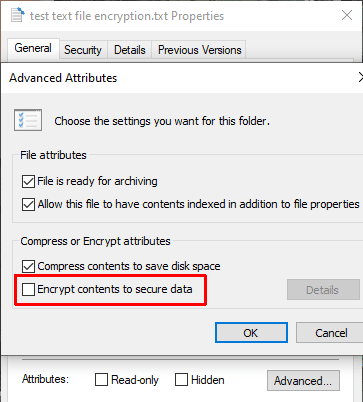363x402 pixels.
Task: Click the checklist settings icon in Advanced Attributes
Action: (x=28, y=120)
